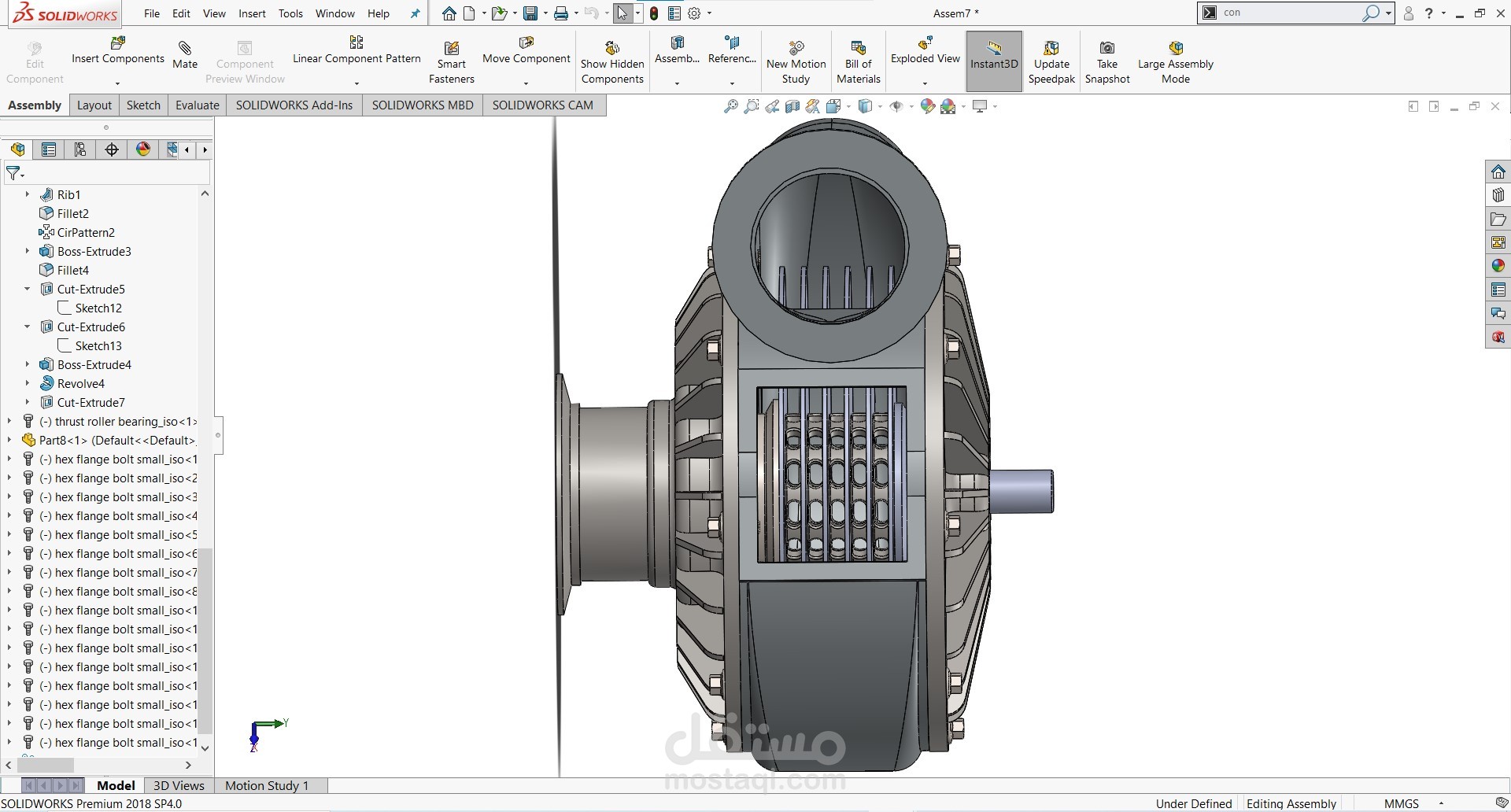Open the Motion Study 1 tab
This screenshot has width=1511, height=812.
pos(267,785)
